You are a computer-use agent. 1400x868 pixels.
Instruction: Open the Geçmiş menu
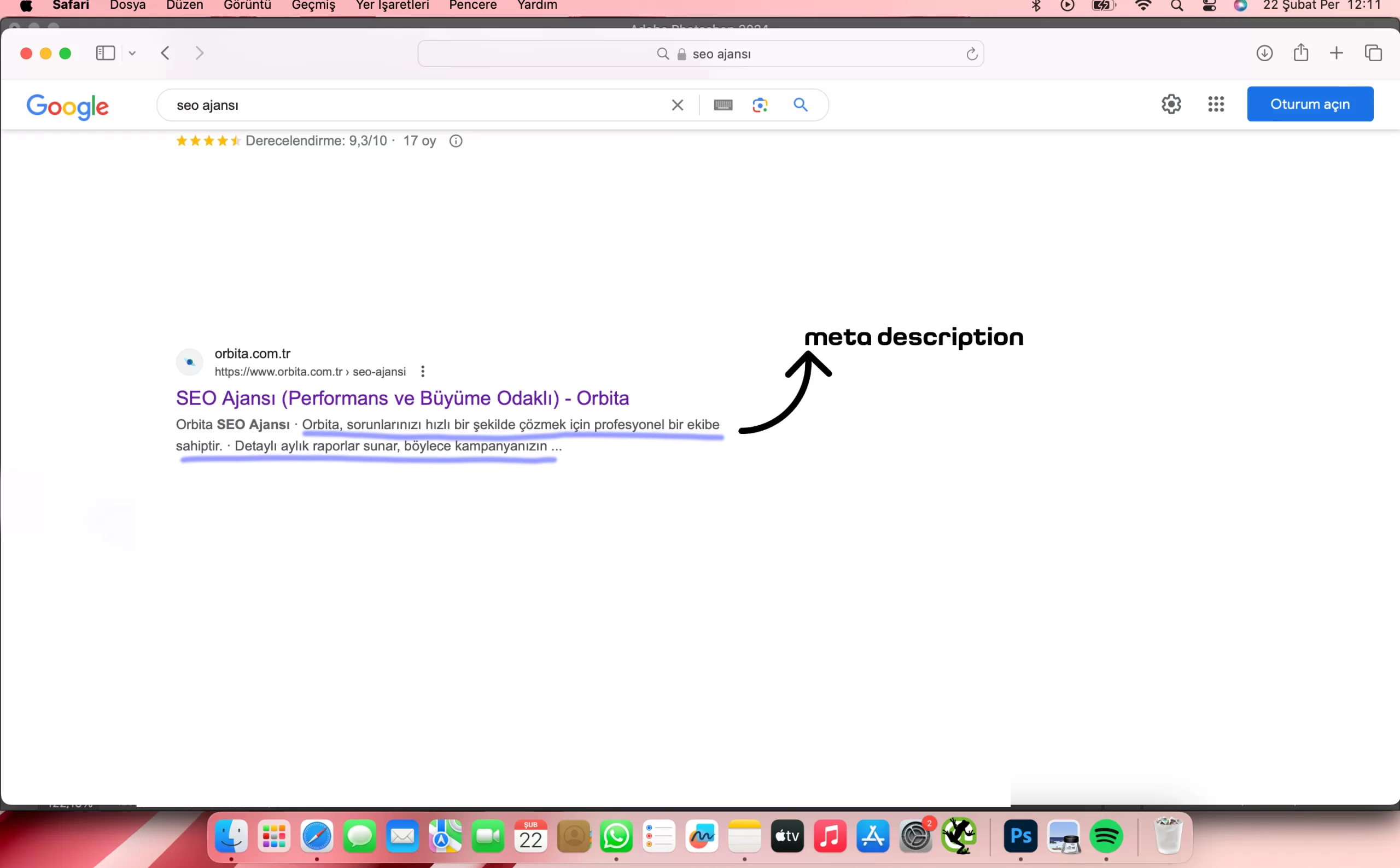click(313, 5)
